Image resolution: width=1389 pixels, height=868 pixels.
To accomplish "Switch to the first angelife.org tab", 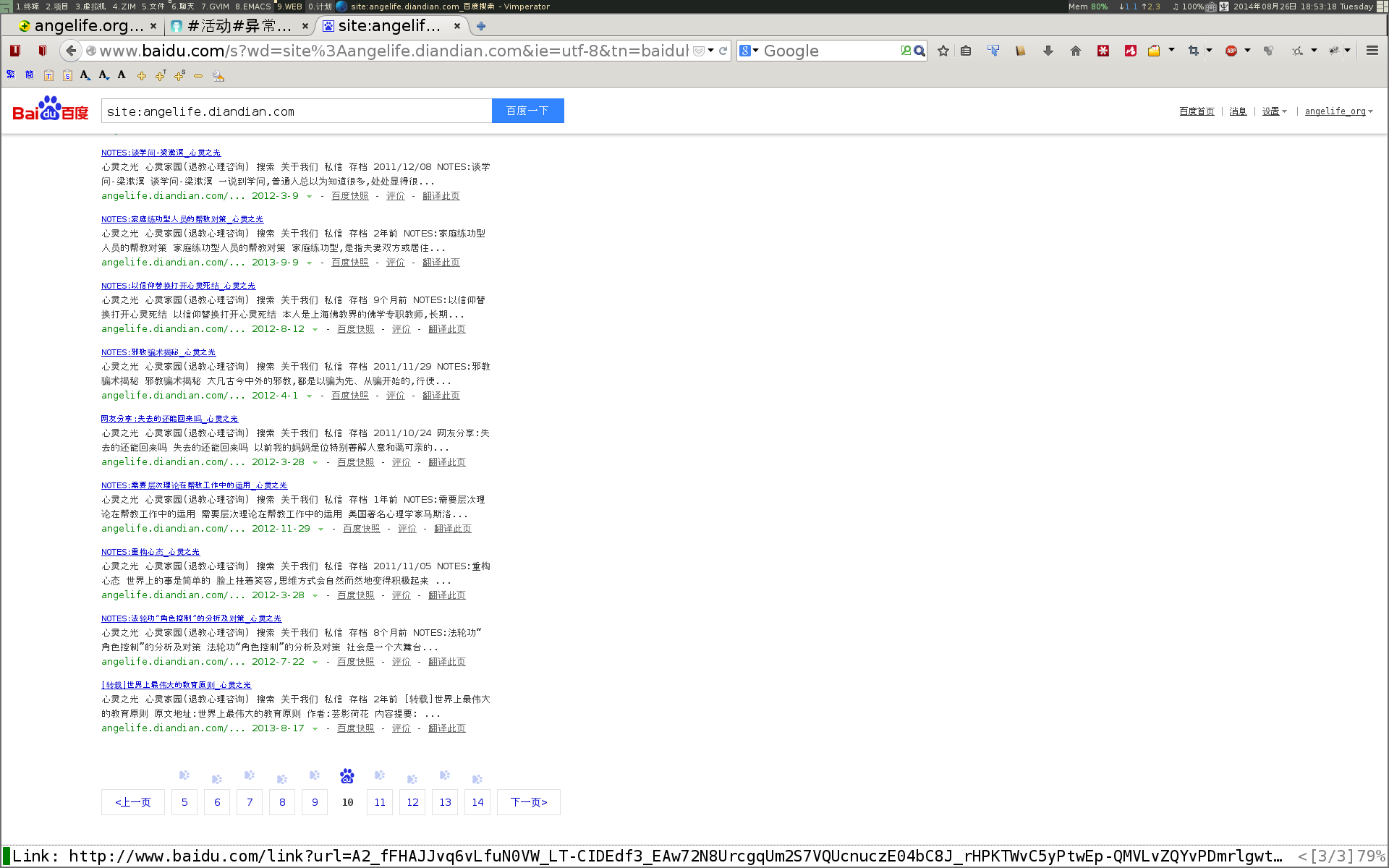I will [87, 26].
